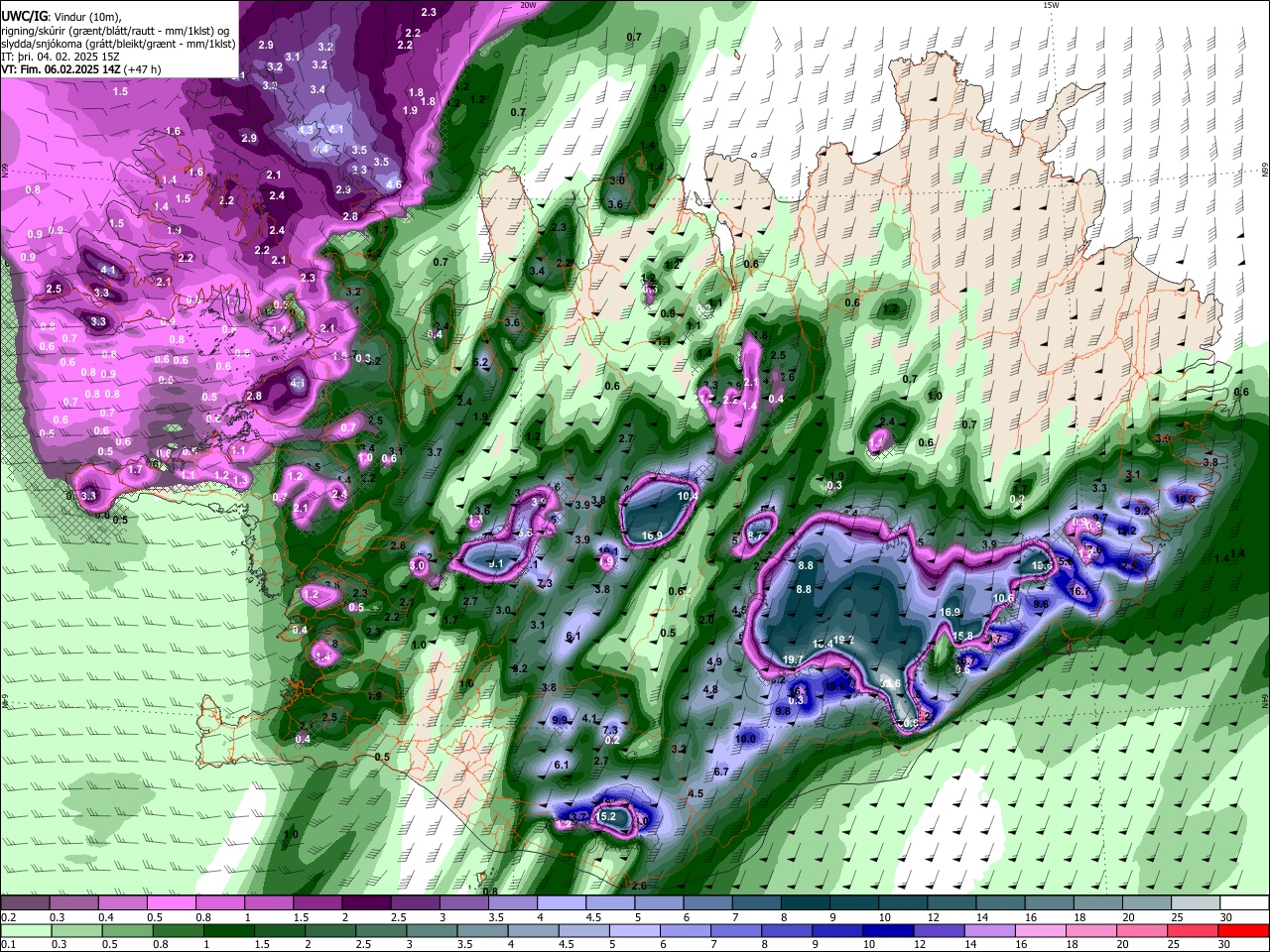Image resolution: width=1270 pixels, height=952 pixels.
Task: Pick bright red lower legend swatch at 30
Action: (x=1242, y=930)
